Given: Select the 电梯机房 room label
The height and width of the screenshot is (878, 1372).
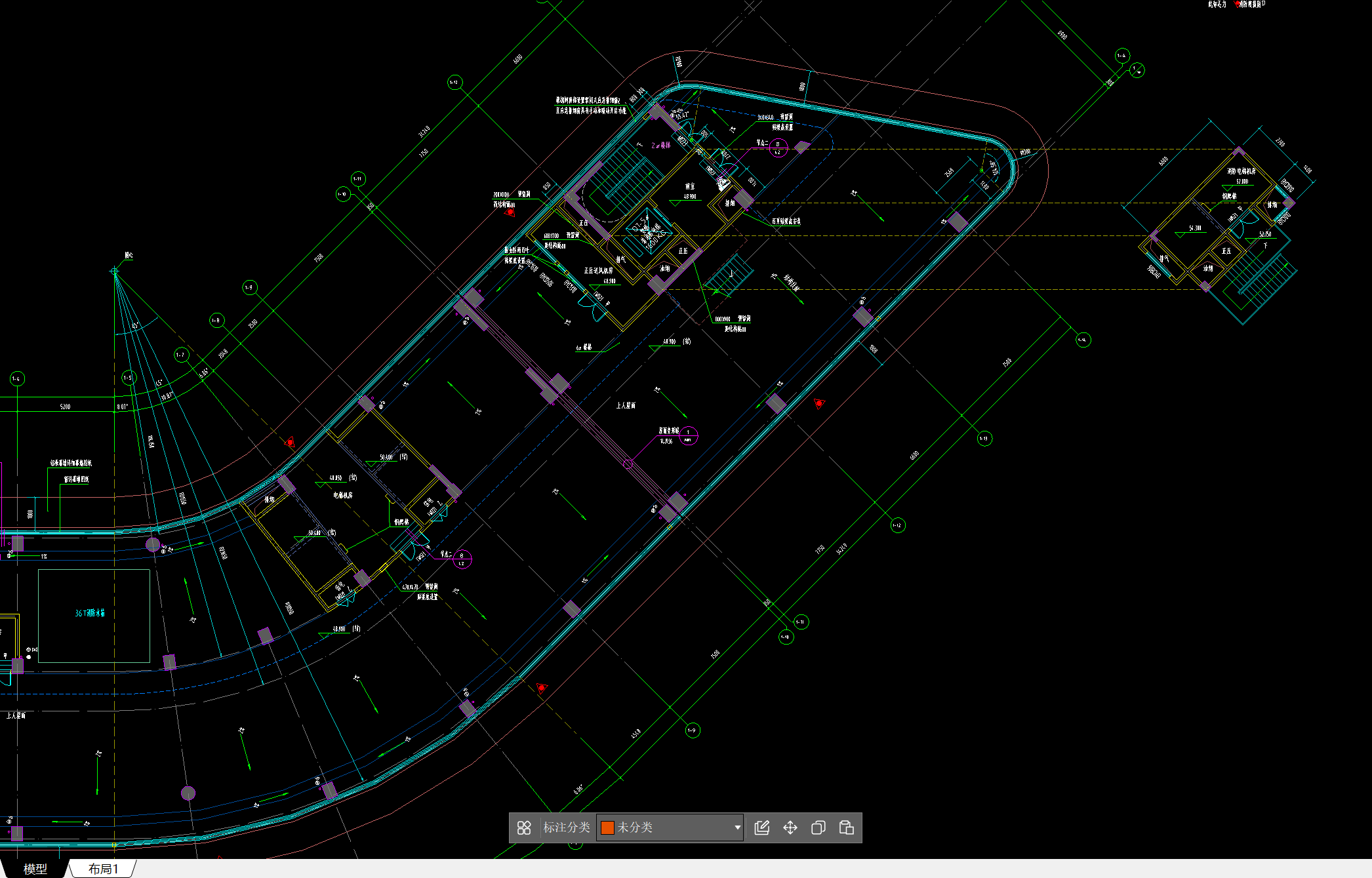Looking at the screenshot, I should click(343, 495).
